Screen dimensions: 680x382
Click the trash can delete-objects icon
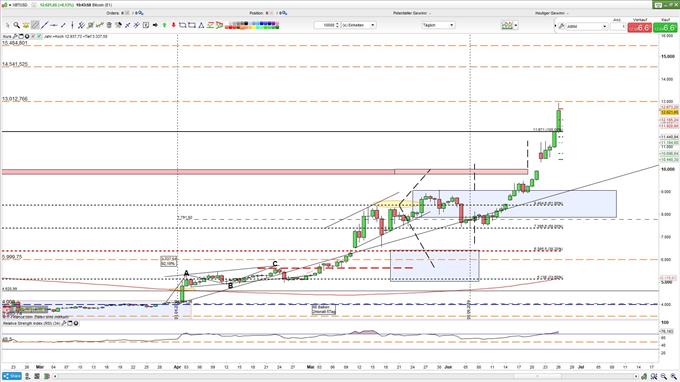point(109,25)
